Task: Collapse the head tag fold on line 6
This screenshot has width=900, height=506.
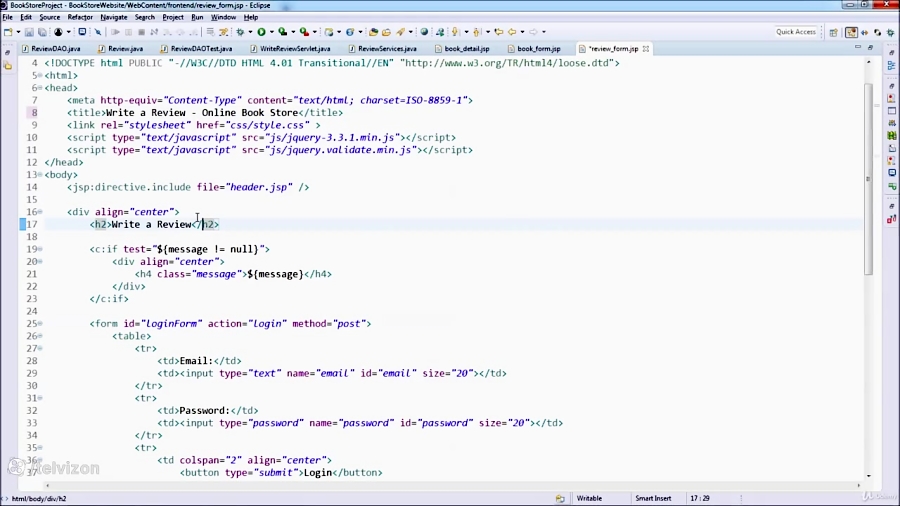Action: [40, 88]
